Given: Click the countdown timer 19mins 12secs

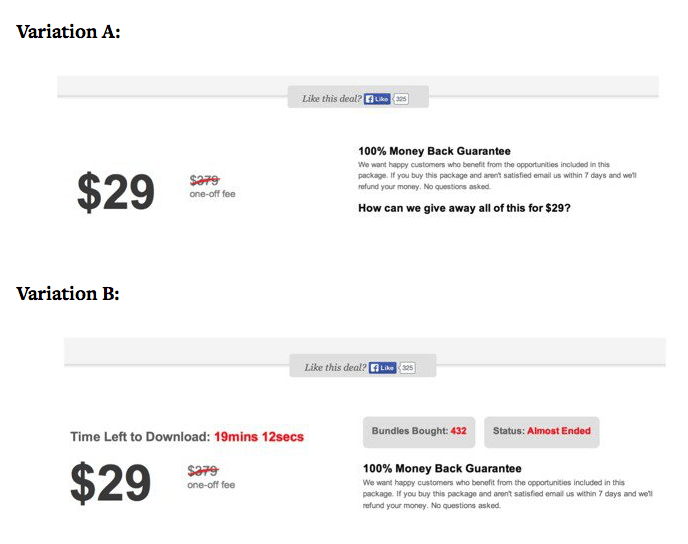Looking at the screenshot, I should (258, 437).
